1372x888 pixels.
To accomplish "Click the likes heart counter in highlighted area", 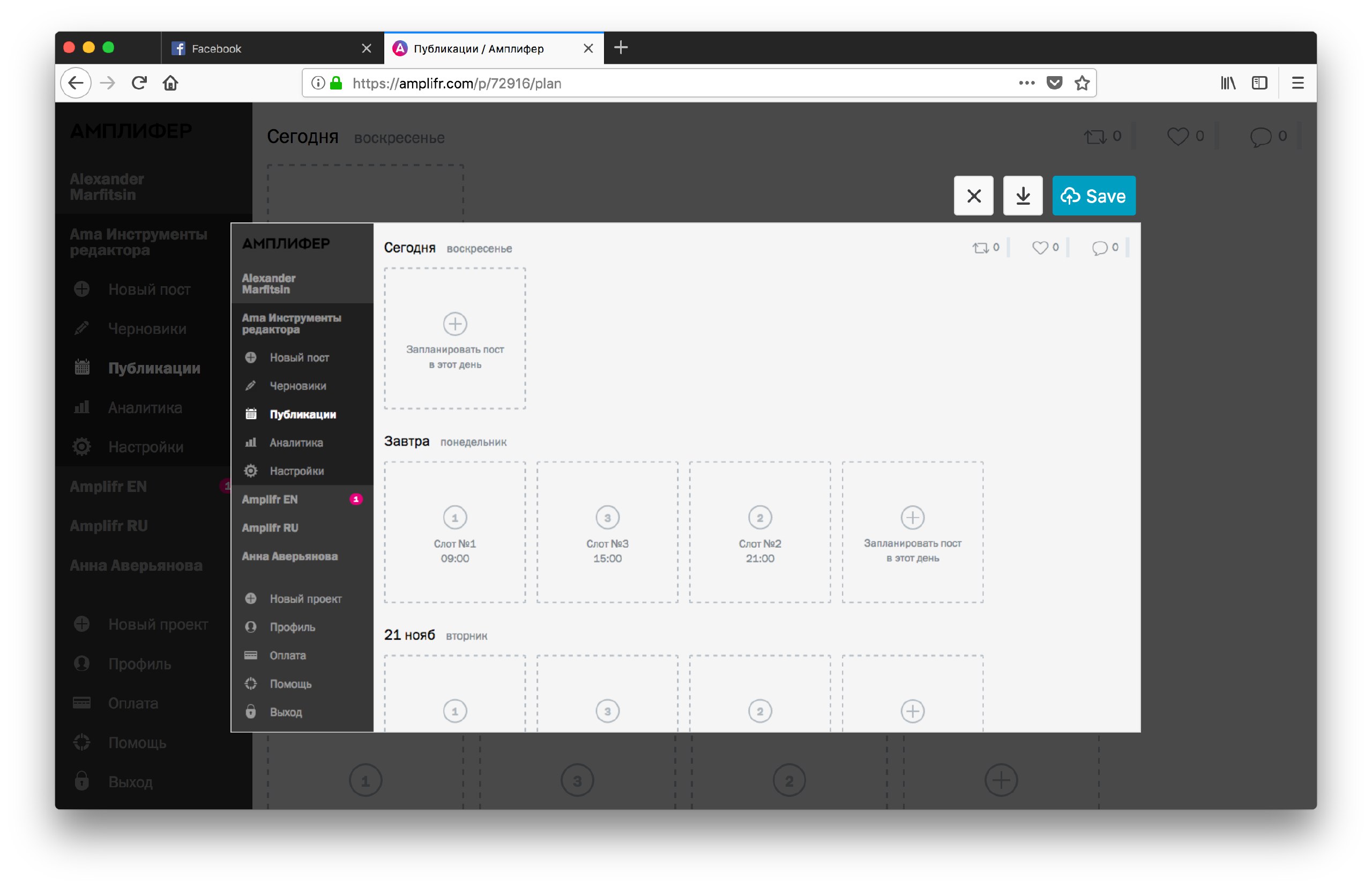I will 1045,248.
